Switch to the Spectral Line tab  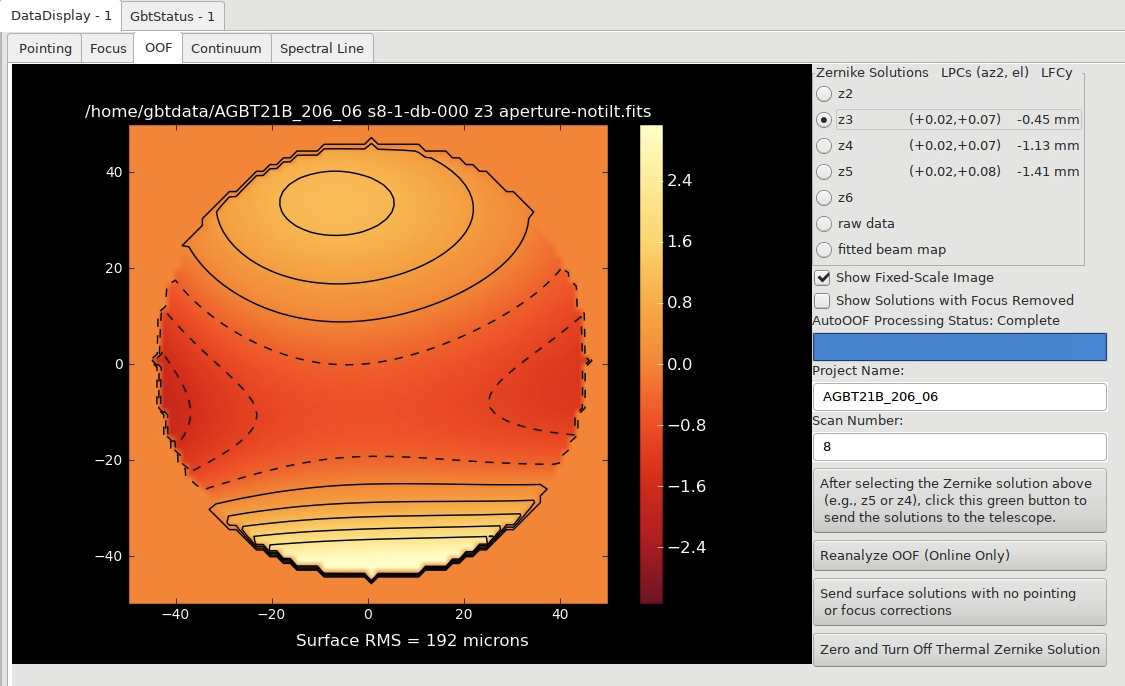321,48
